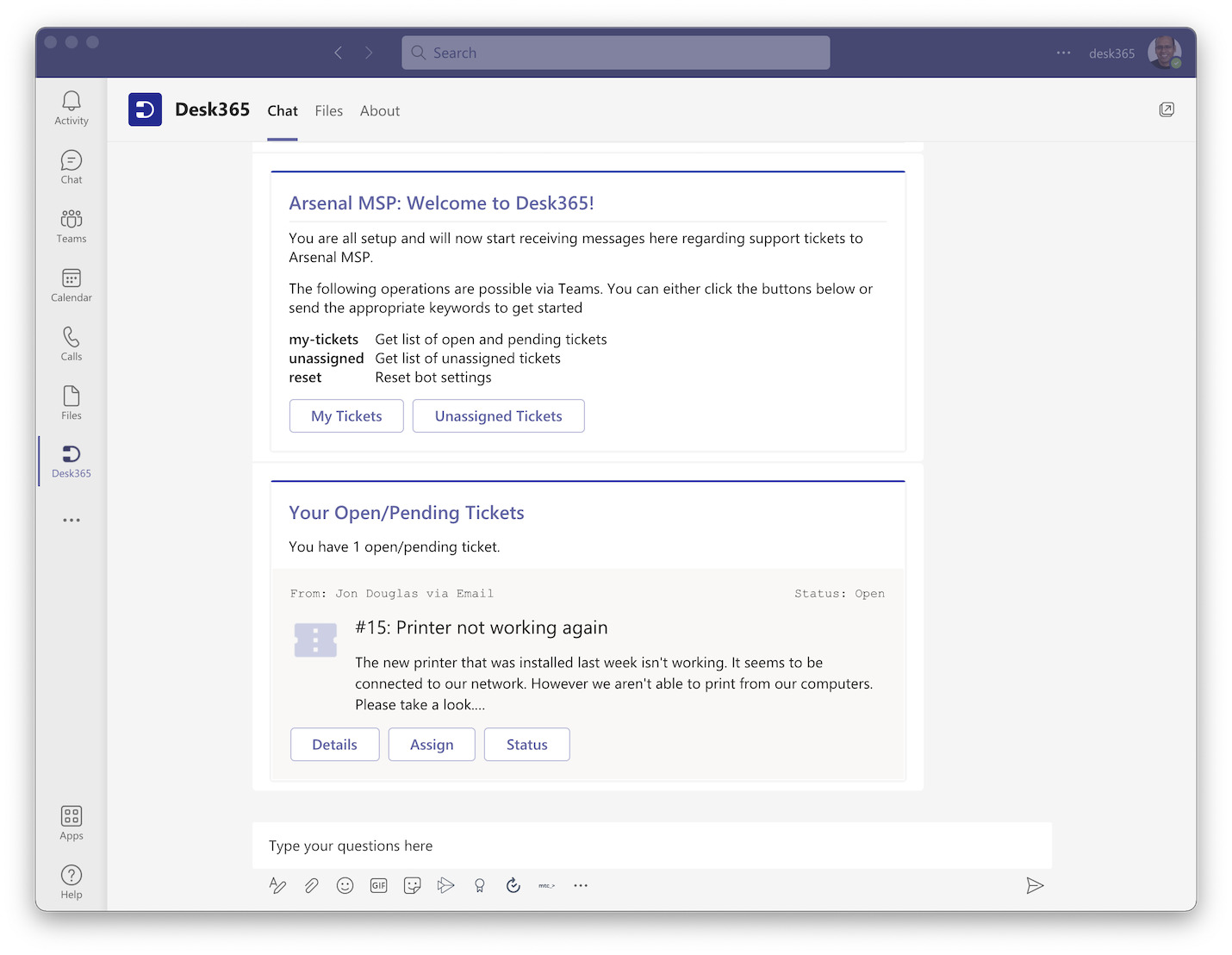Click the 'reset' keyword text
This screenshot has width=1232, height=955.
[x=305, y=378]
